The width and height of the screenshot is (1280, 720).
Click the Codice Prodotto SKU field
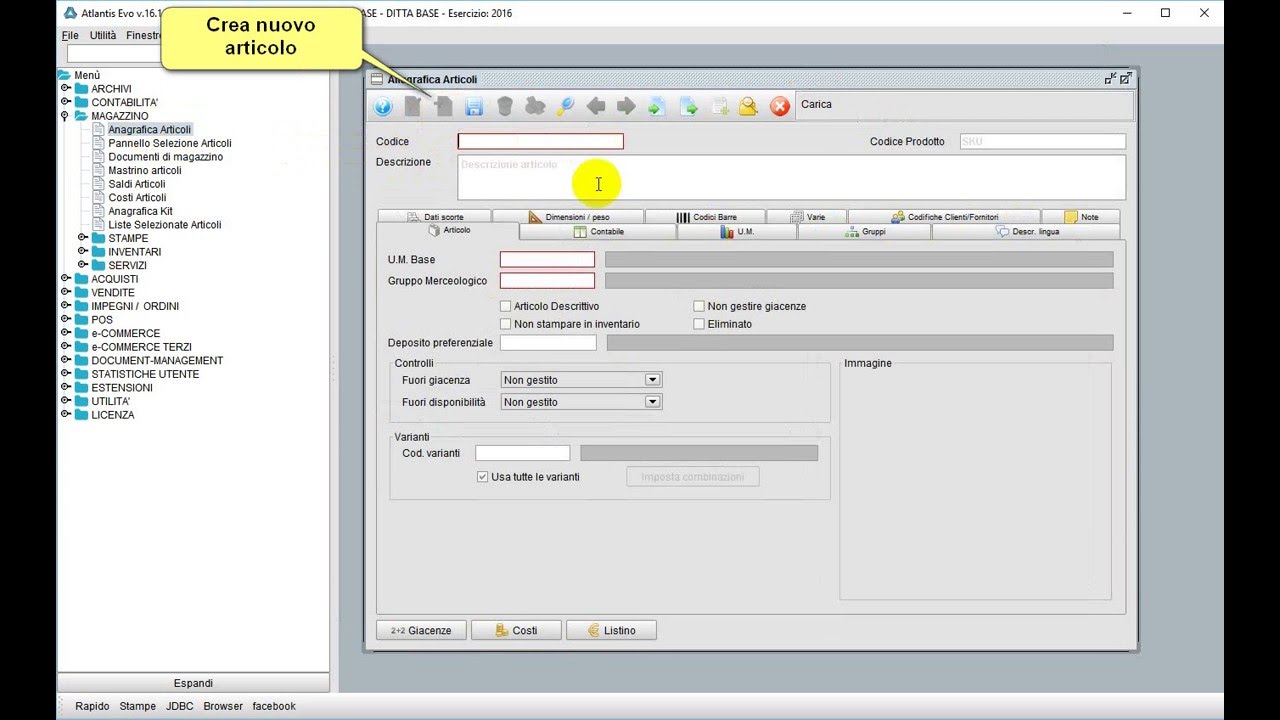pyautogui.click(x=1042, y=142)
